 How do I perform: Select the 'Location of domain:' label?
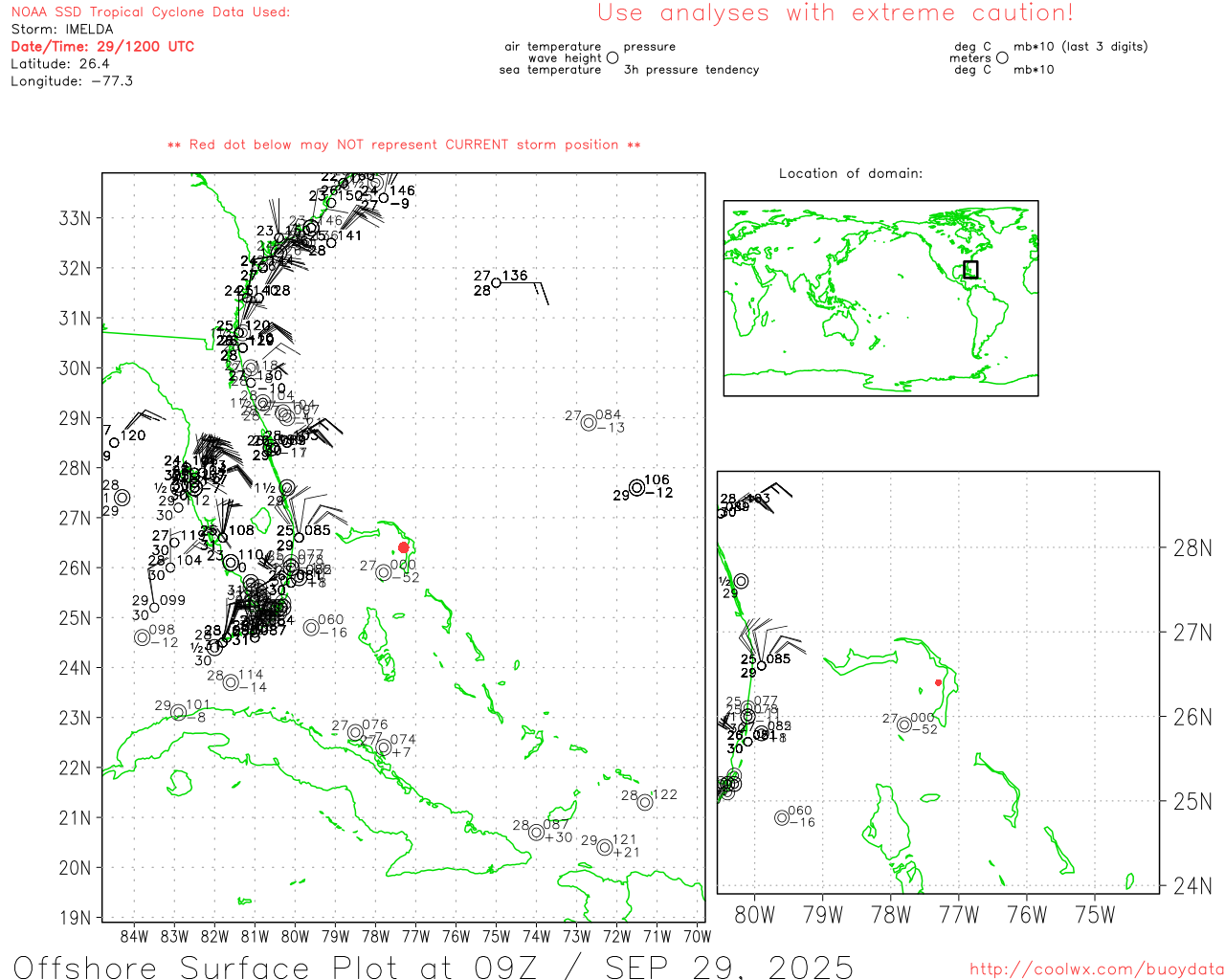click(851, 173)
